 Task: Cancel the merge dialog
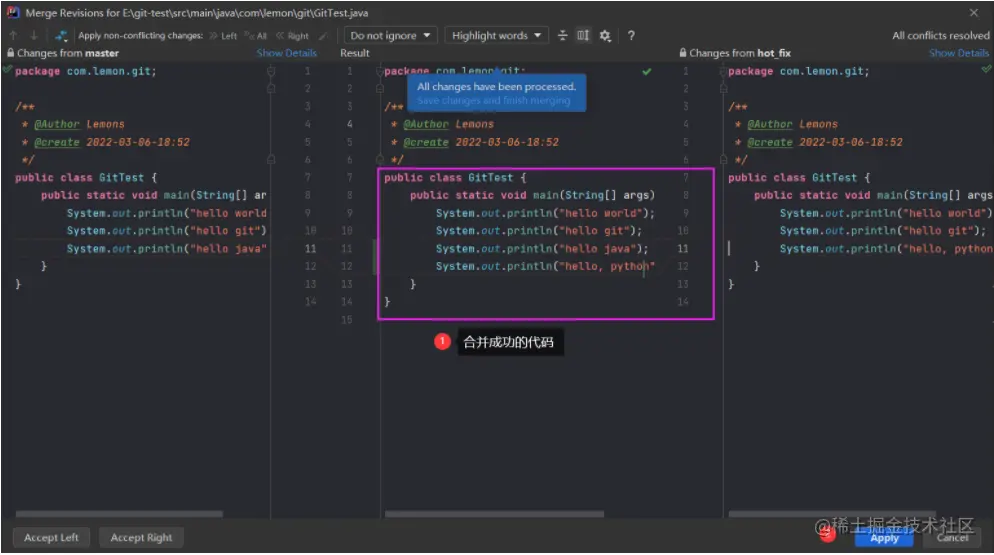952,537
